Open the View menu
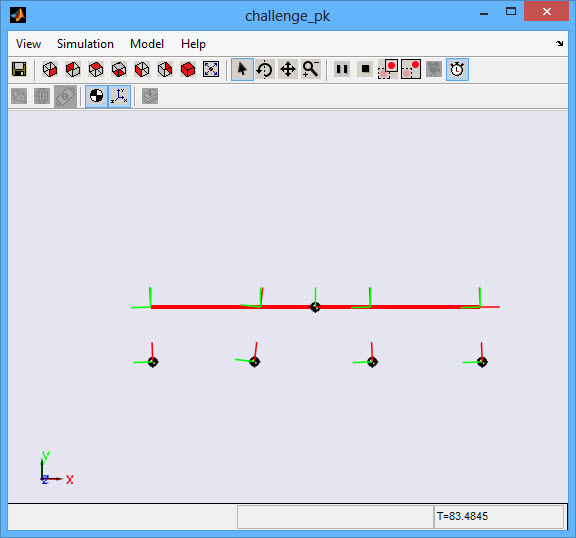 28,44
